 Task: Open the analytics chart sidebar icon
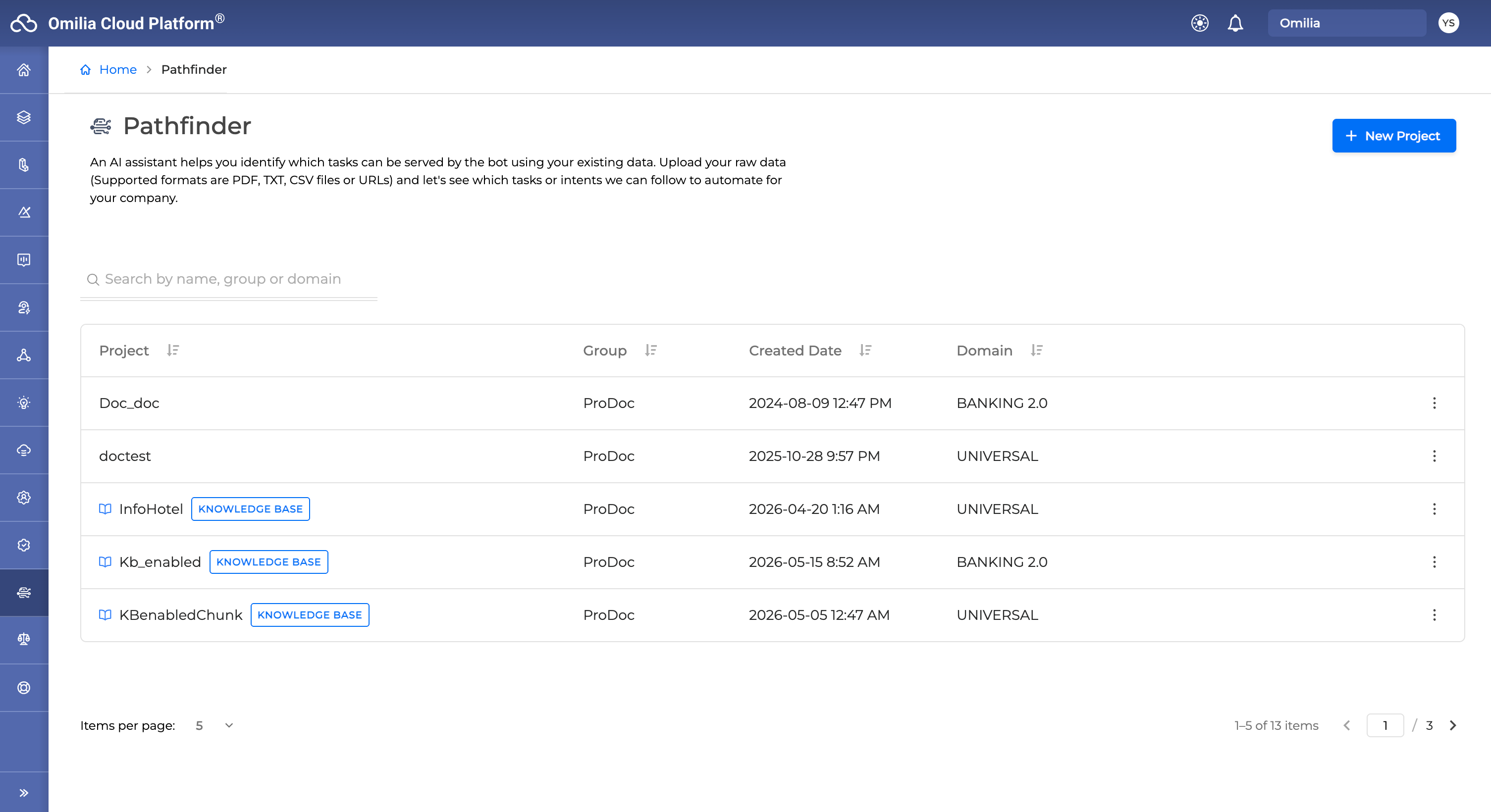(24, 212)
